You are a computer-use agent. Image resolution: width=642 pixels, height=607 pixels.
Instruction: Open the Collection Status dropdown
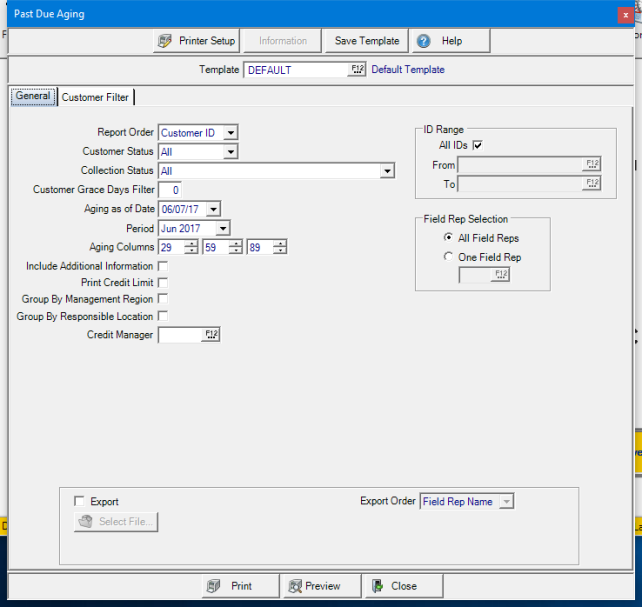(387, 171)
